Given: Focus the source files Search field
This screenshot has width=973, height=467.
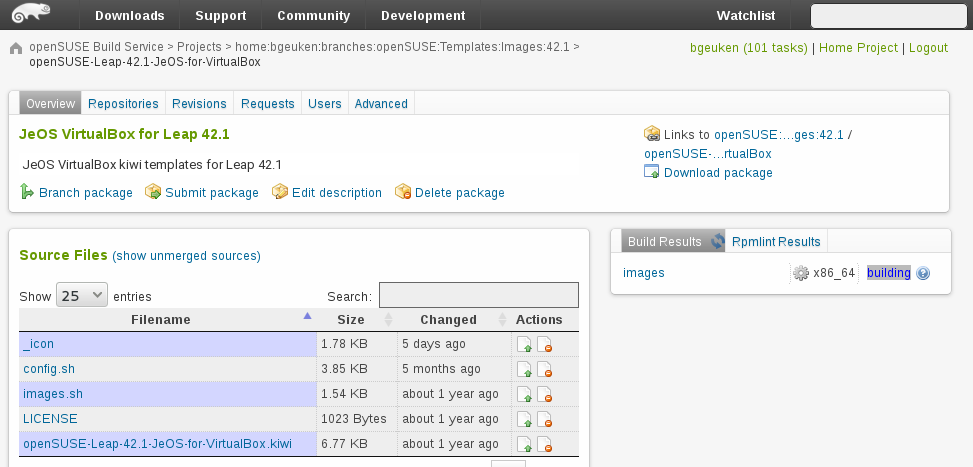Looking at the screenshot, I should click(478, 295).
